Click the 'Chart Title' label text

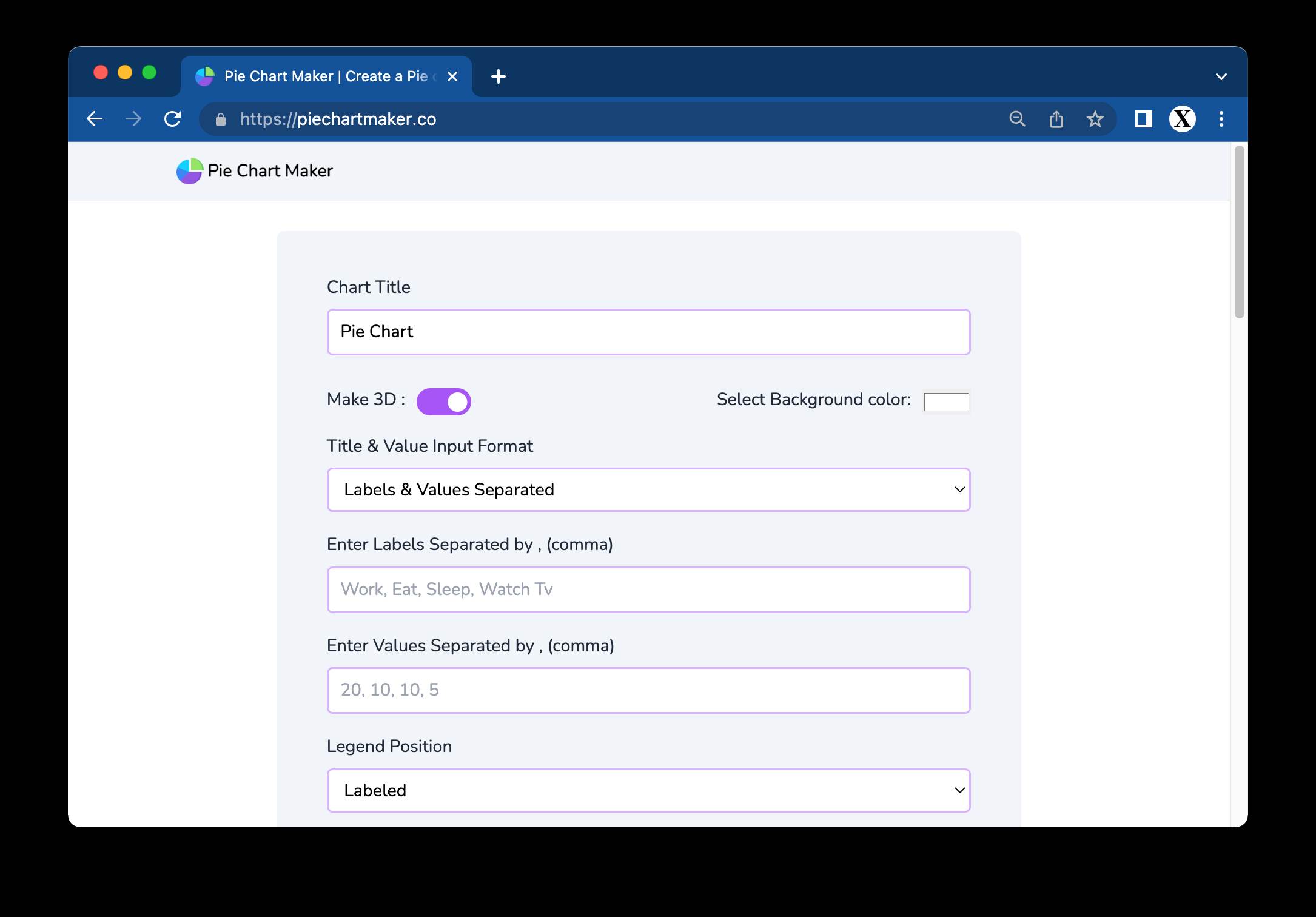(369, 287)
